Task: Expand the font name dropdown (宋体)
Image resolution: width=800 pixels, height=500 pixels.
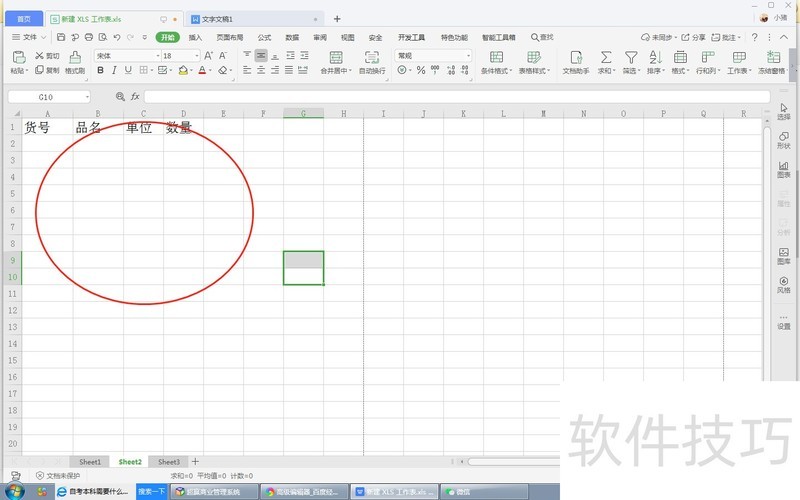Action: tap(156, 56)
